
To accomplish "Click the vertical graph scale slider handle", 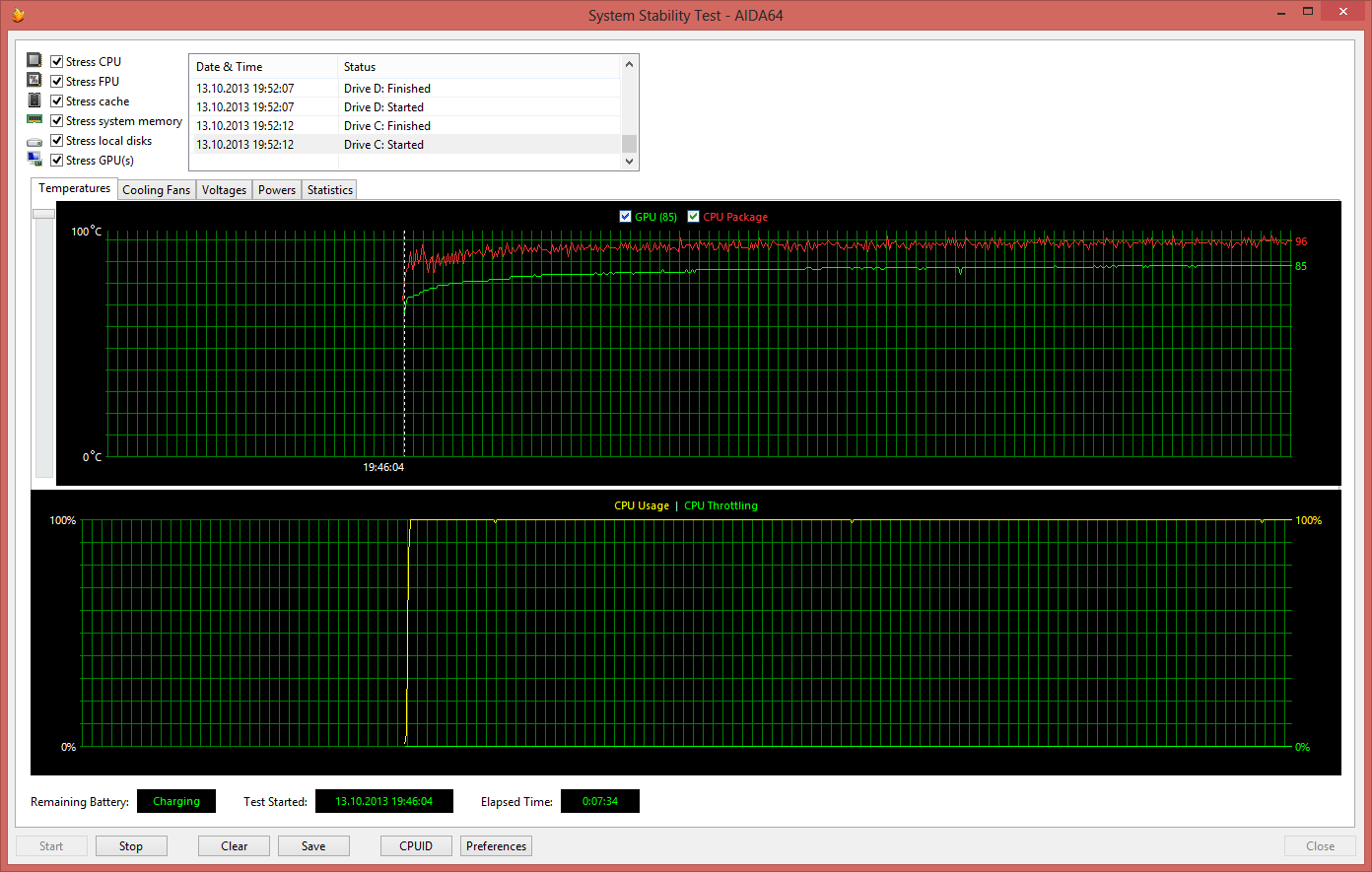I will pyautogui.click(x=43, y=213).
